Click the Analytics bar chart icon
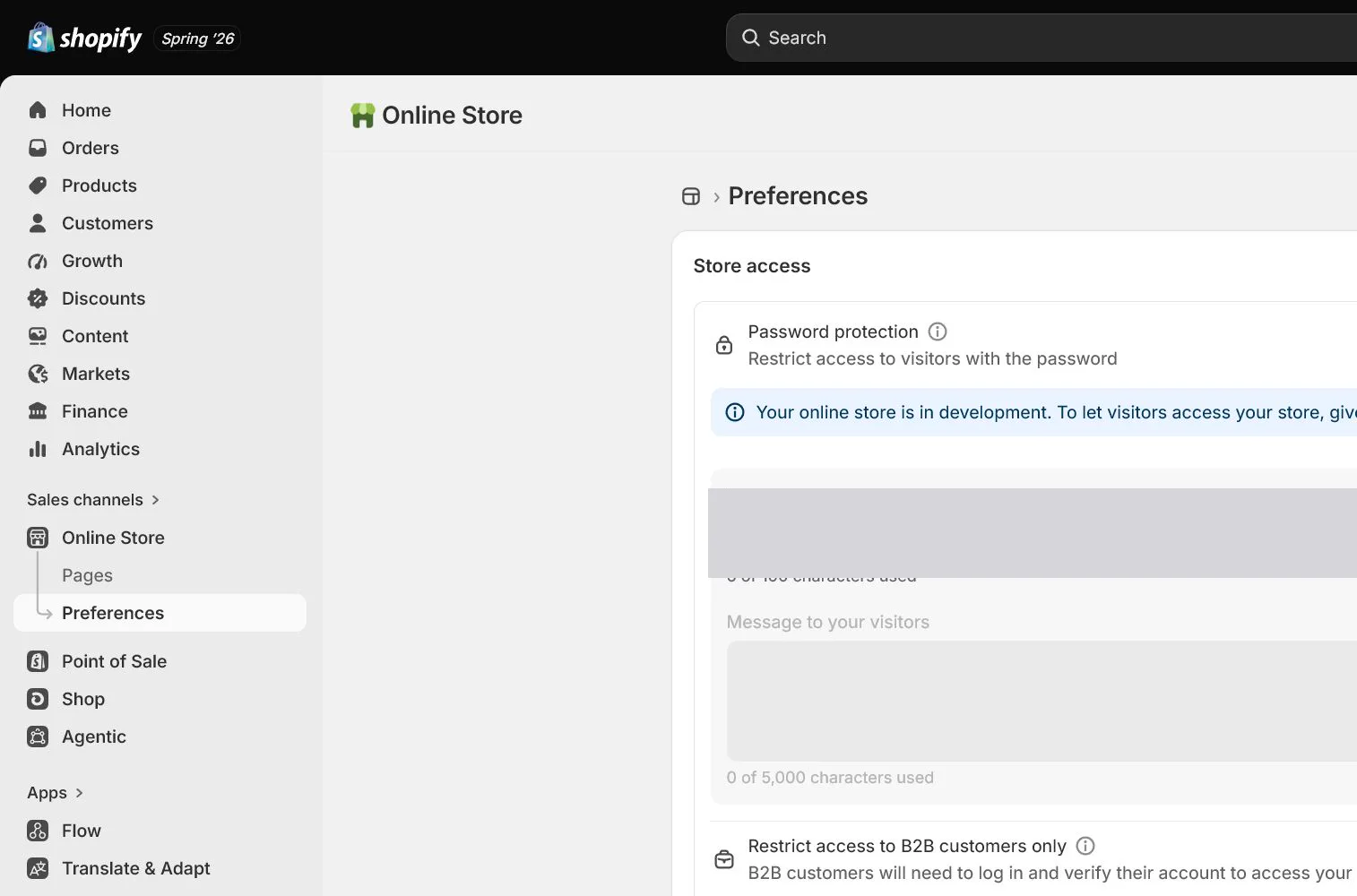This screenshot has width=1357, height=896. coord(38,449)
